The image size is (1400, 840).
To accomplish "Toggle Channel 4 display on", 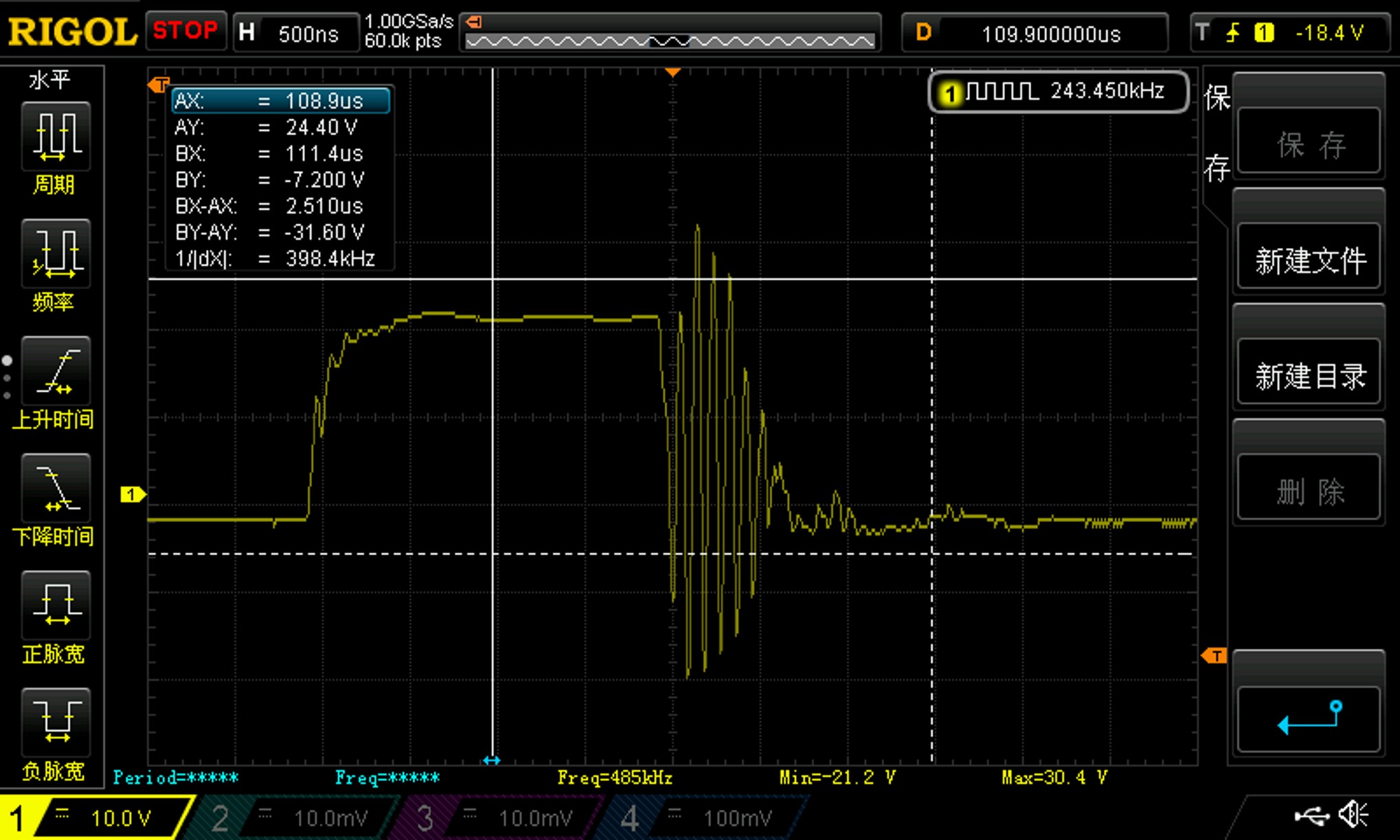I will 630,817.
